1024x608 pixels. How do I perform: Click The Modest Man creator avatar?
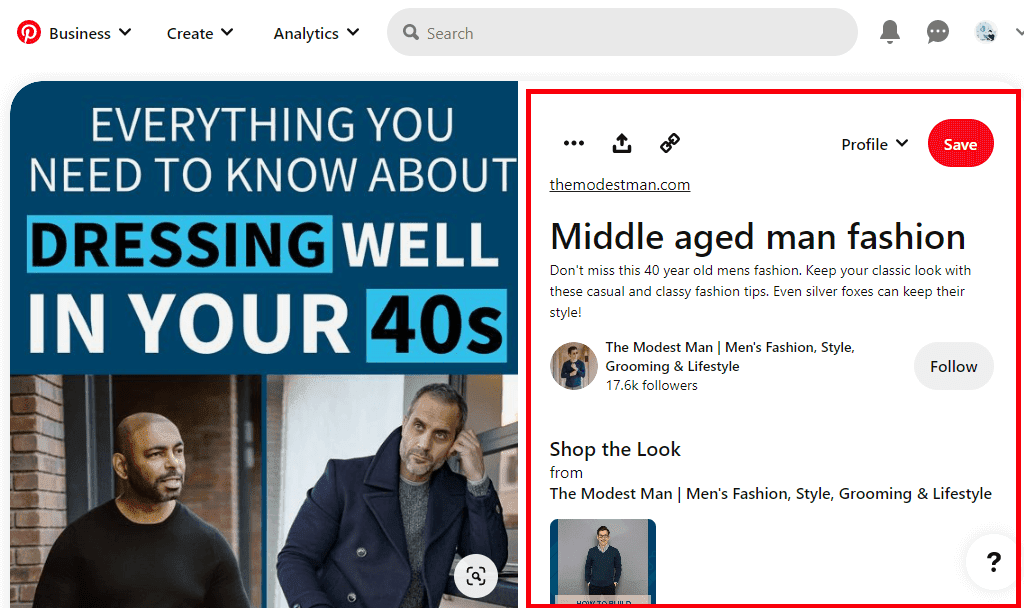[x=574, y=366]
